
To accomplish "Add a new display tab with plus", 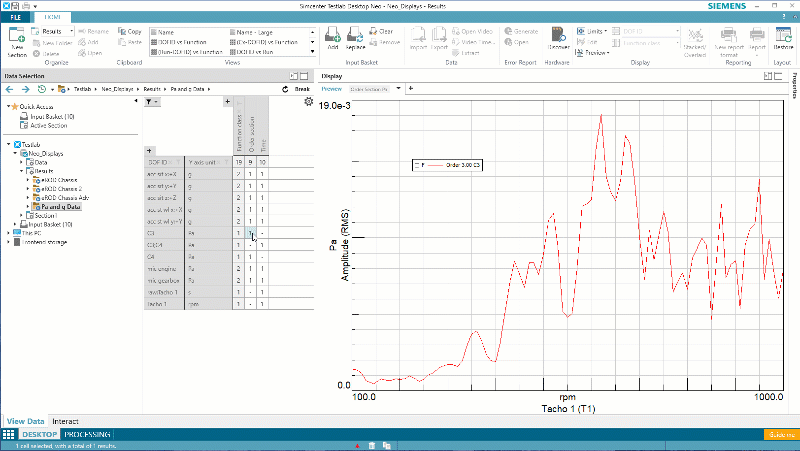I will (410, 89).
